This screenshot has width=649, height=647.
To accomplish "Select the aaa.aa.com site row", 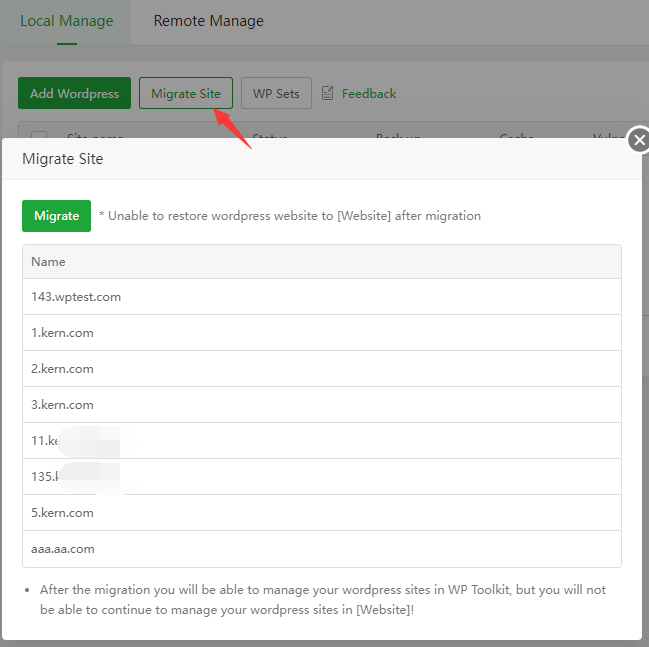I will [x=62, y=549].
